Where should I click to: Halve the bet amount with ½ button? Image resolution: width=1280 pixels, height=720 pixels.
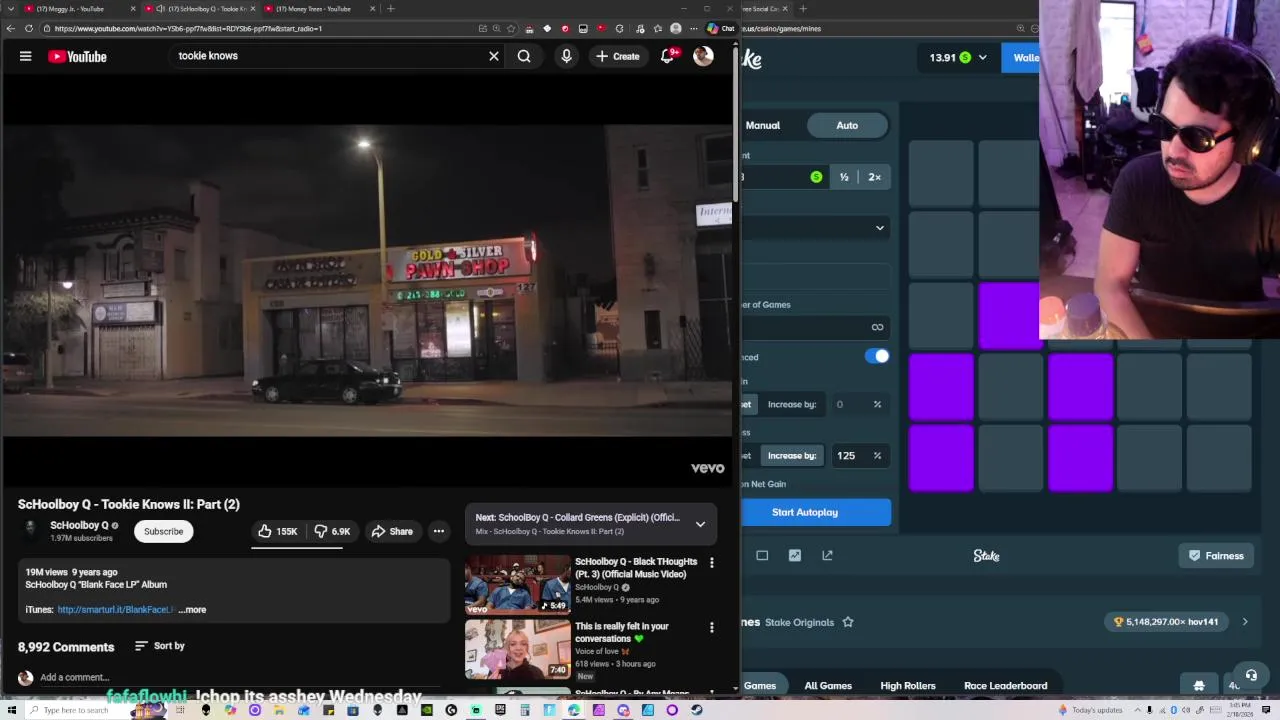click(x=844, y=177)
